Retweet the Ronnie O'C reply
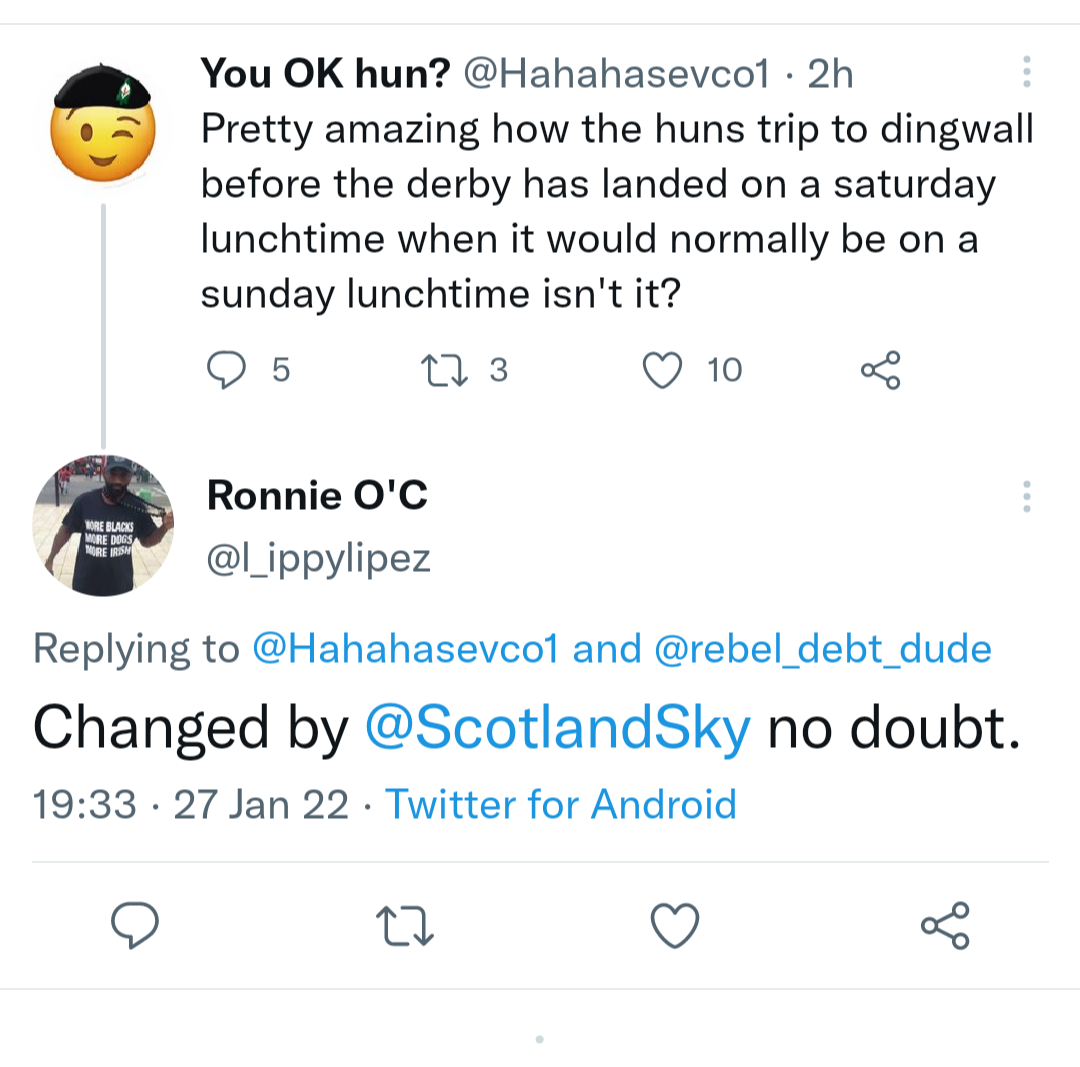 coord(404,925)
